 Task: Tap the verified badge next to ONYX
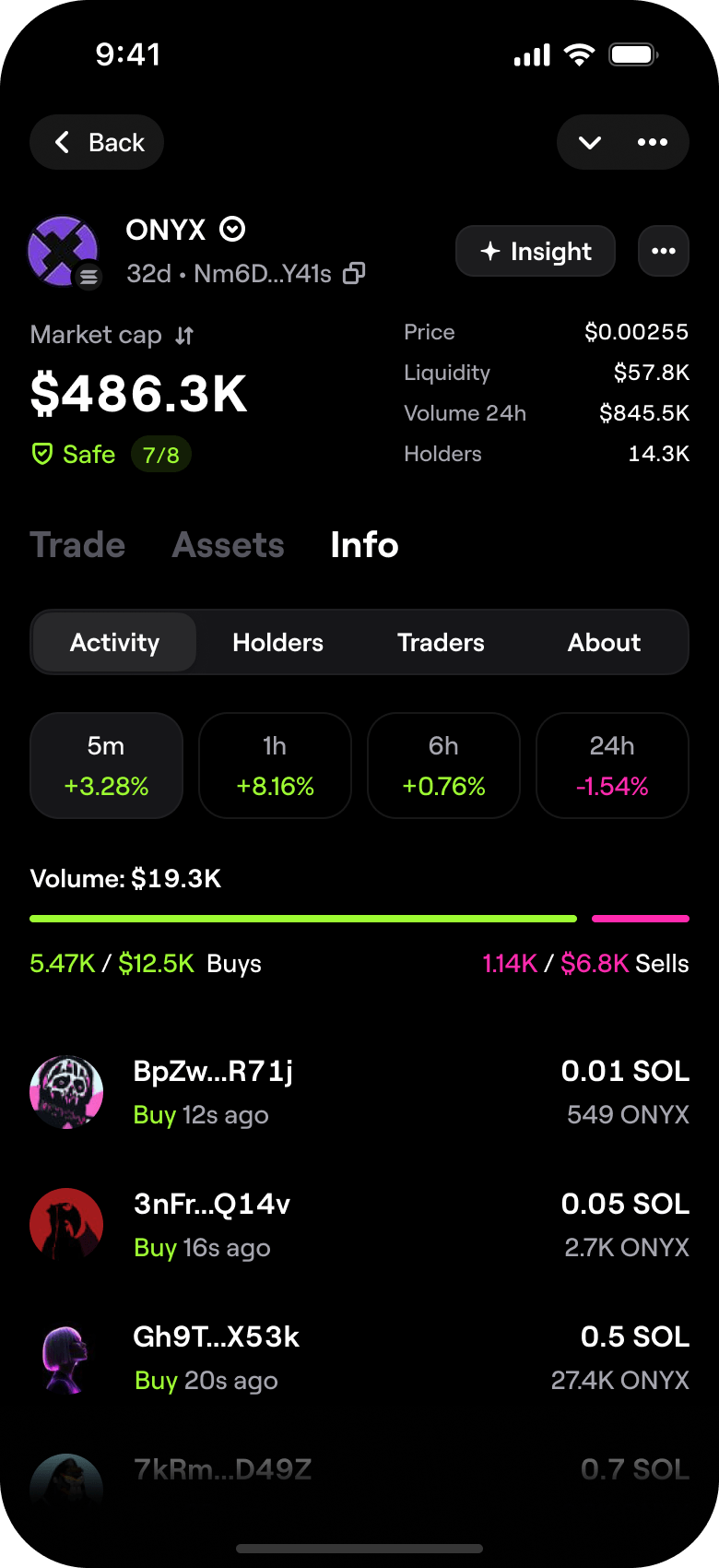coord(232,230)
